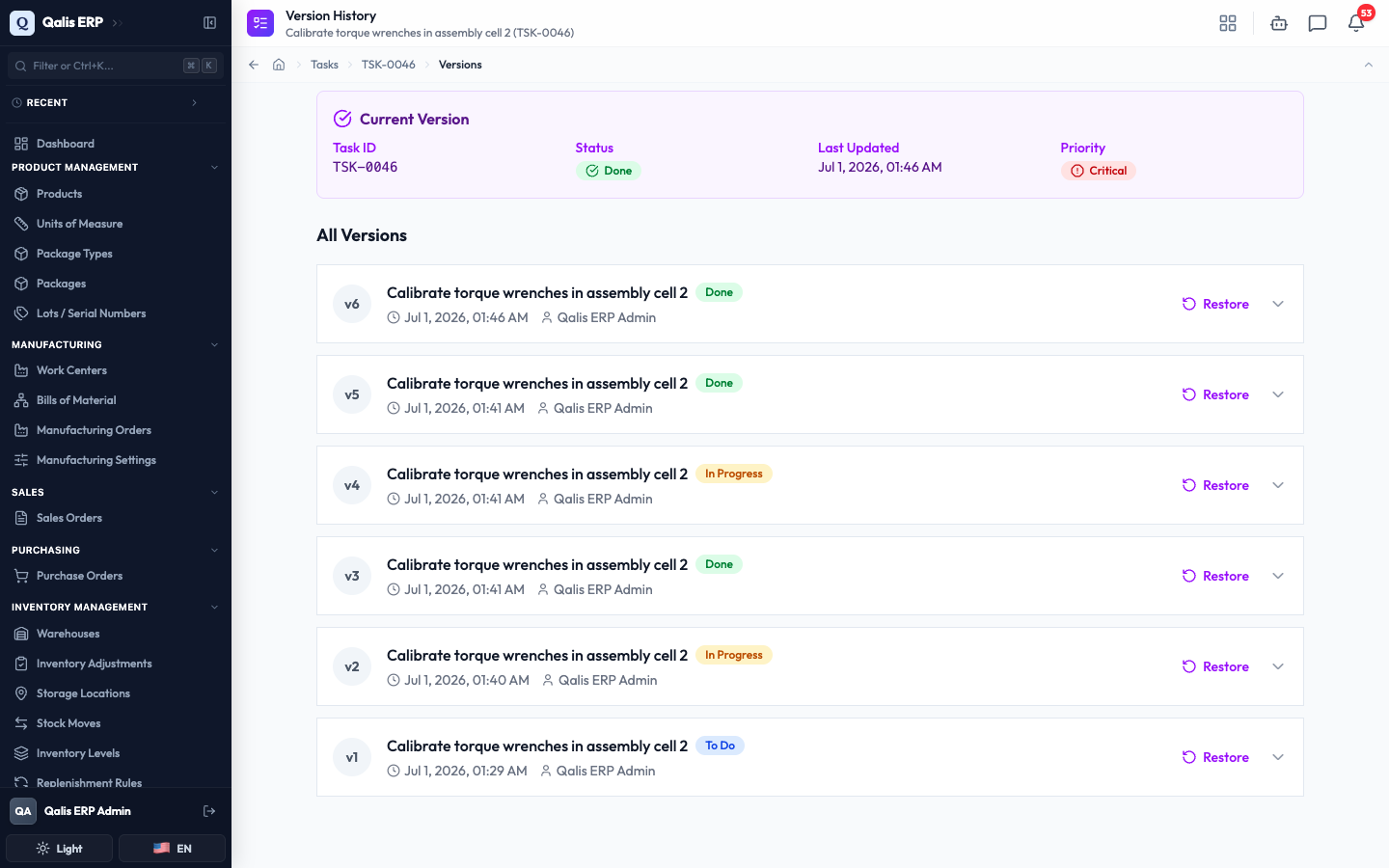Click the Critical priority badge
This screenshot has height=868, width=1389.
(1099, 171)
